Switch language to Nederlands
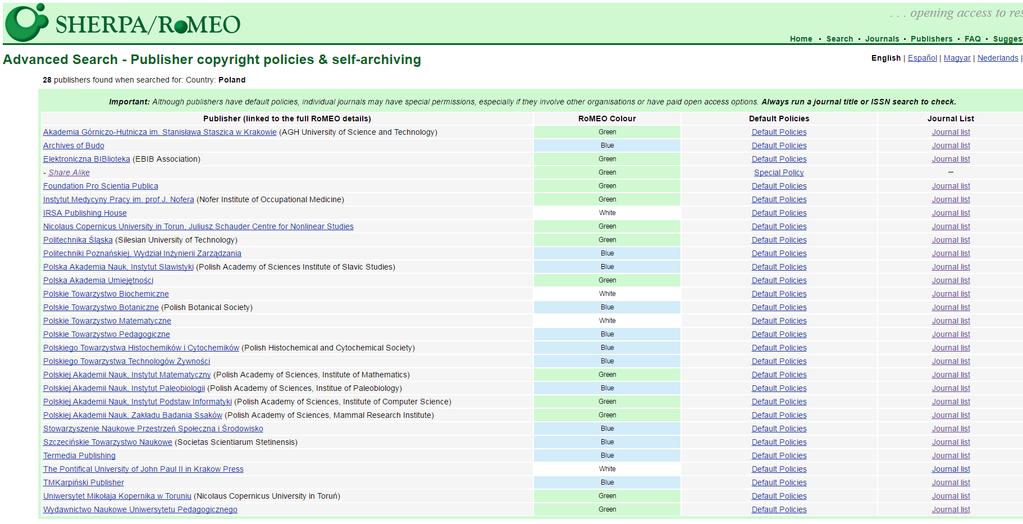The width and height of the screenshot is (1023, 524). [x=997, y=58]
